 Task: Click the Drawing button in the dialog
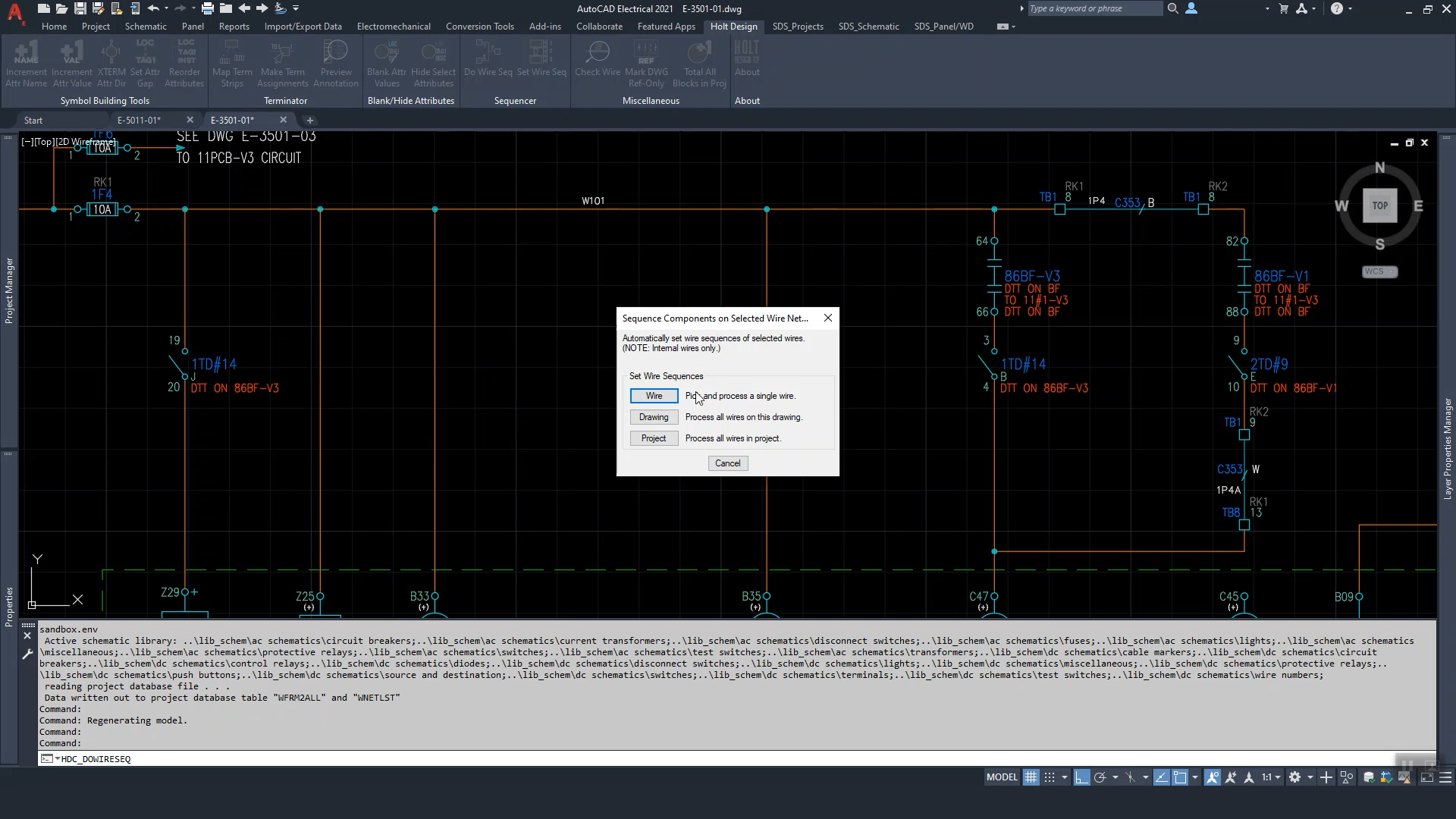[x=654, y=417]
